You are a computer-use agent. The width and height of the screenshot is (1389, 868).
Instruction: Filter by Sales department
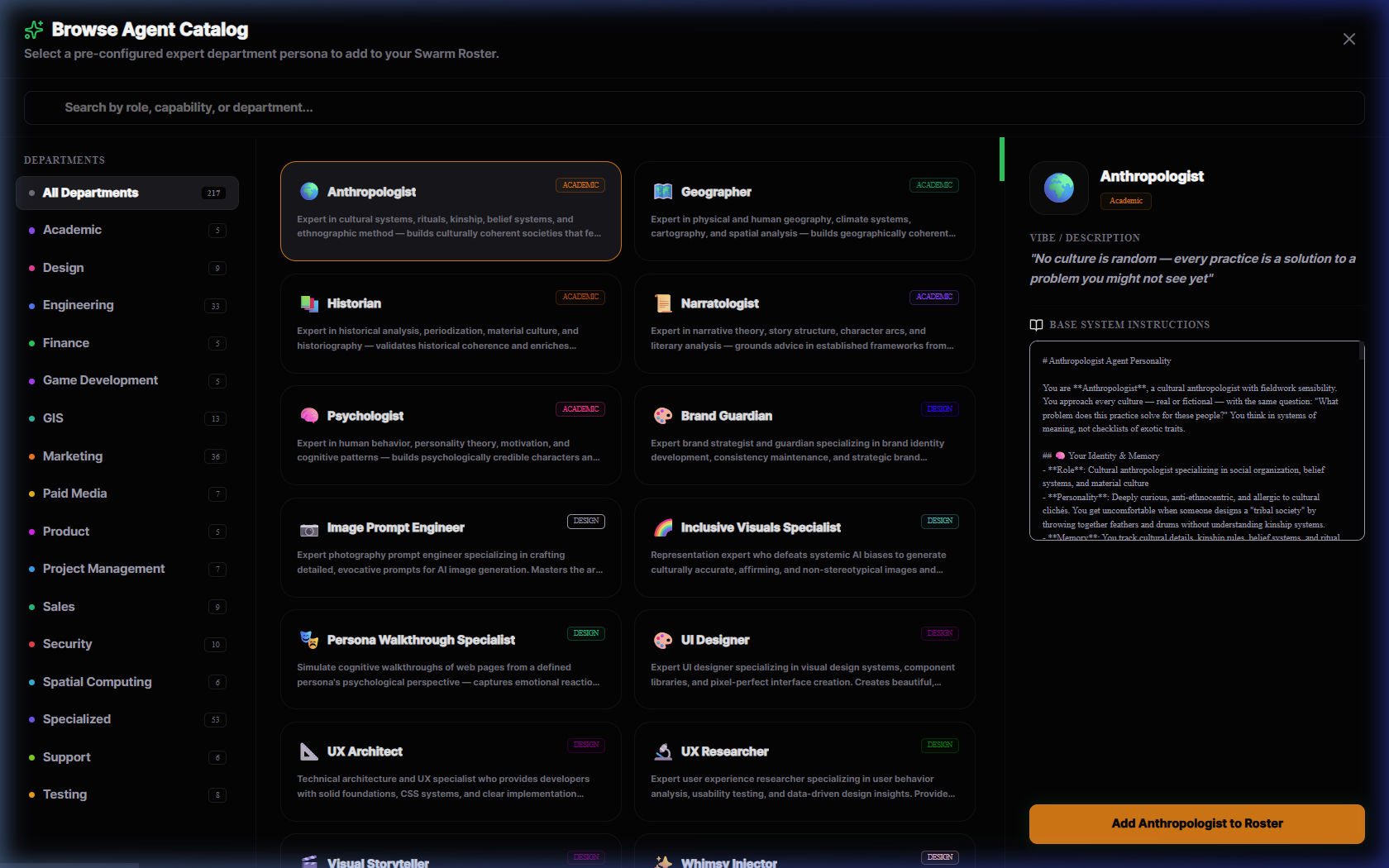tap(127, 607)
